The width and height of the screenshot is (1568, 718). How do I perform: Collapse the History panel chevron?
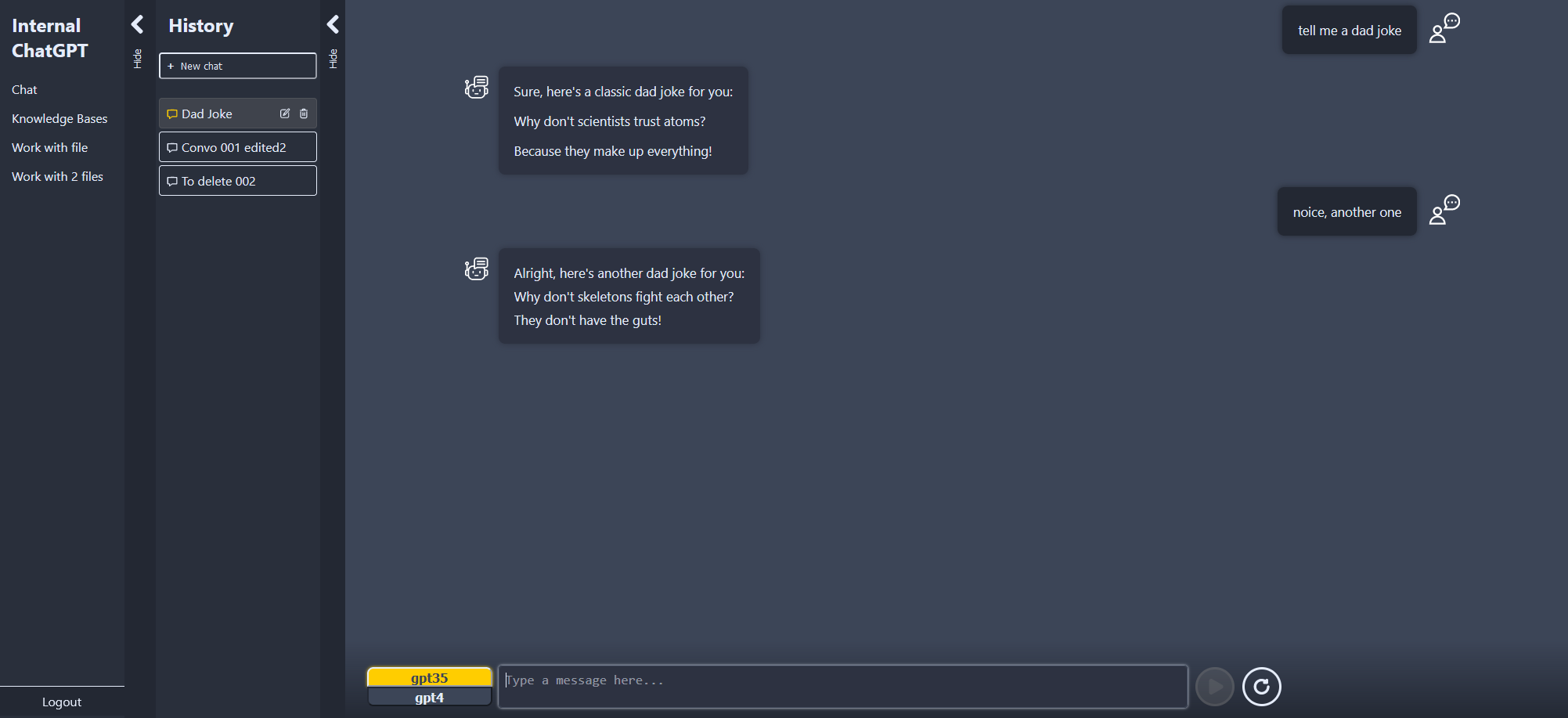(x=333, y=24)
